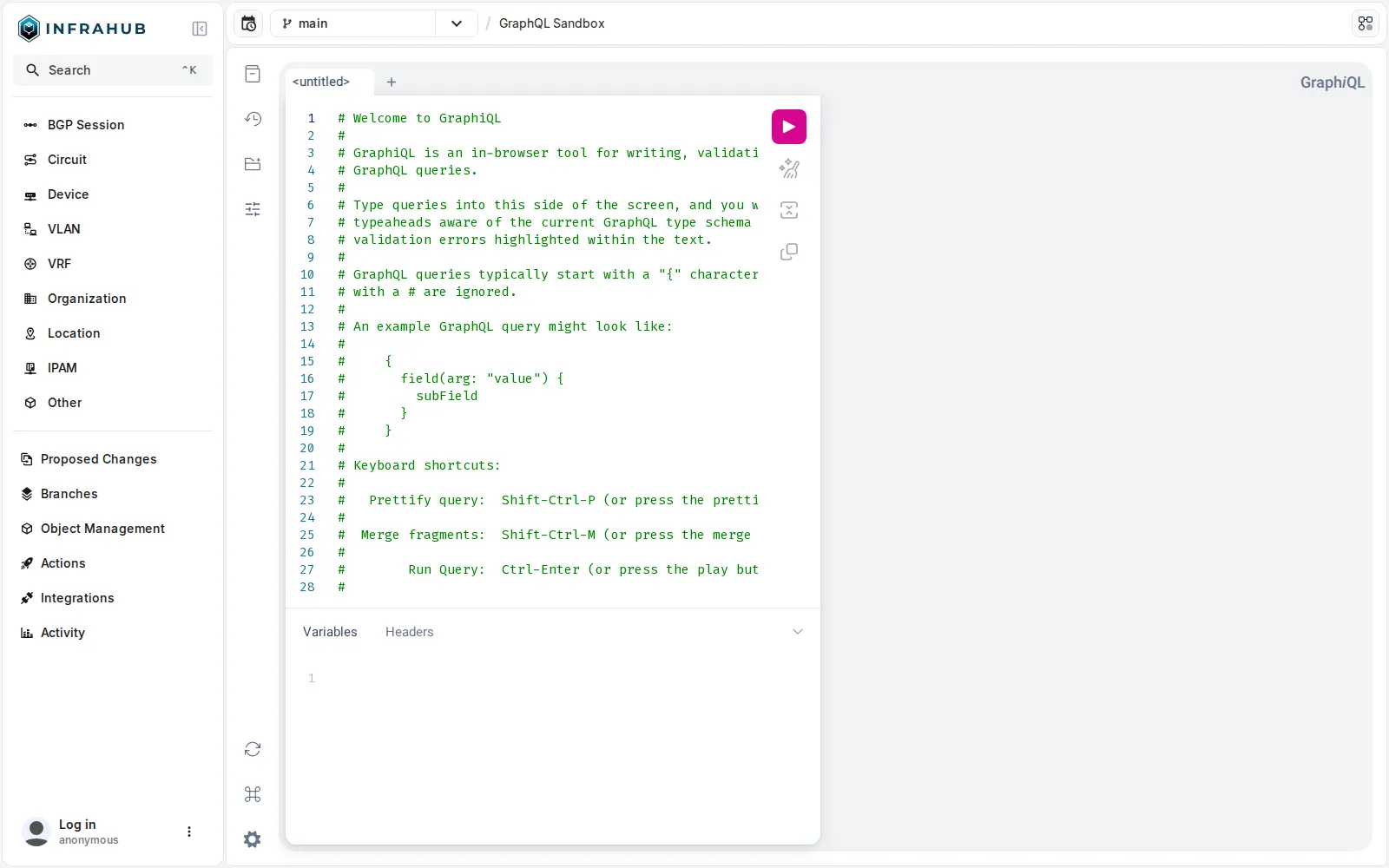
Task: Open the Actions section
Action: click(x=113, y=563)
